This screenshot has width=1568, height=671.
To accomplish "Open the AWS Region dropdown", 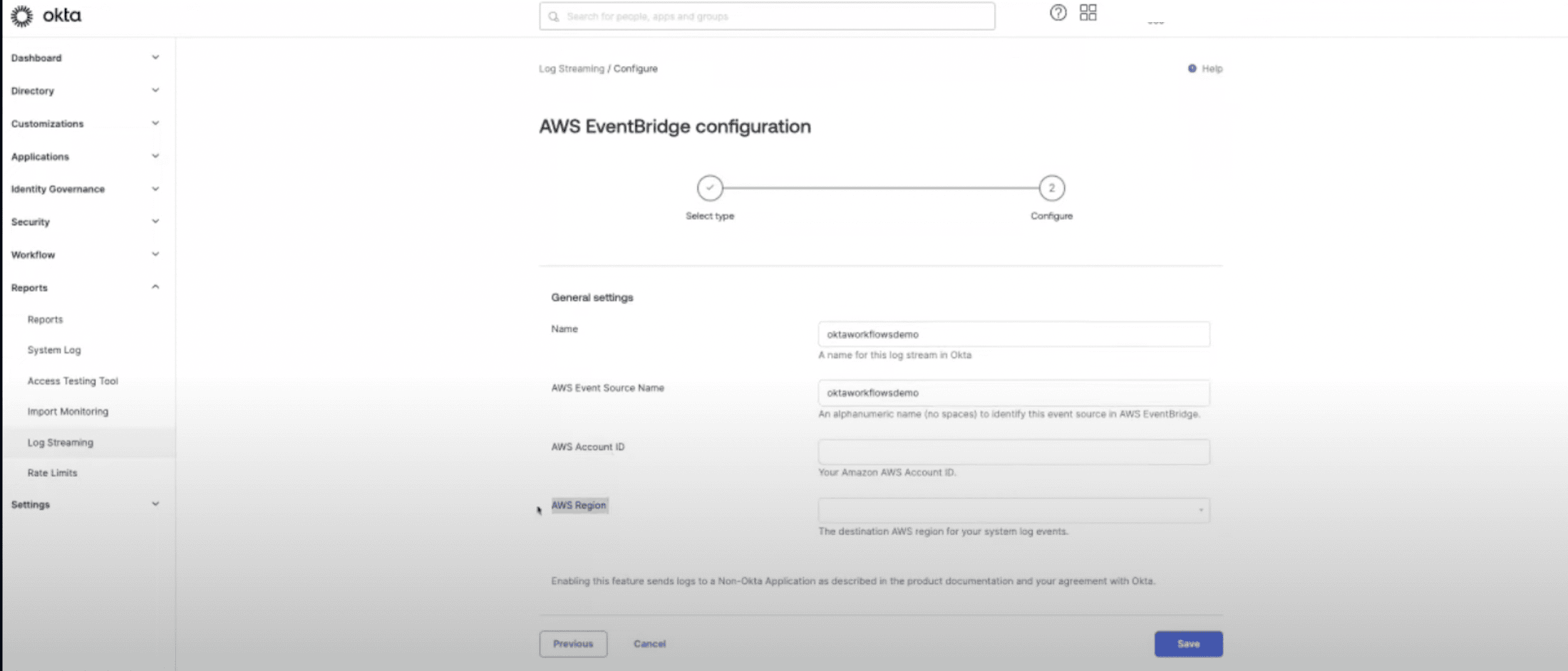I will (1013, 510).
